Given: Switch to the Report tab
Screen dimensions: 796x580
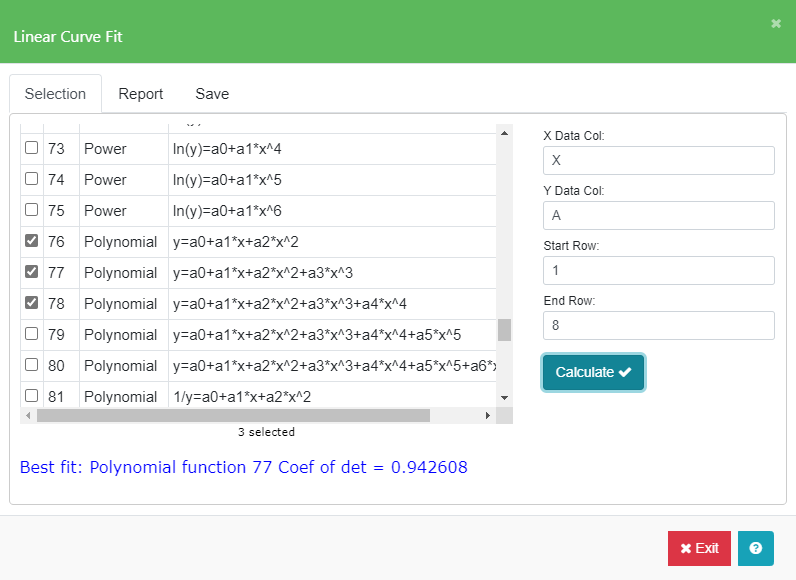Looking at the screenshot, I should click(x=140, y=94).
